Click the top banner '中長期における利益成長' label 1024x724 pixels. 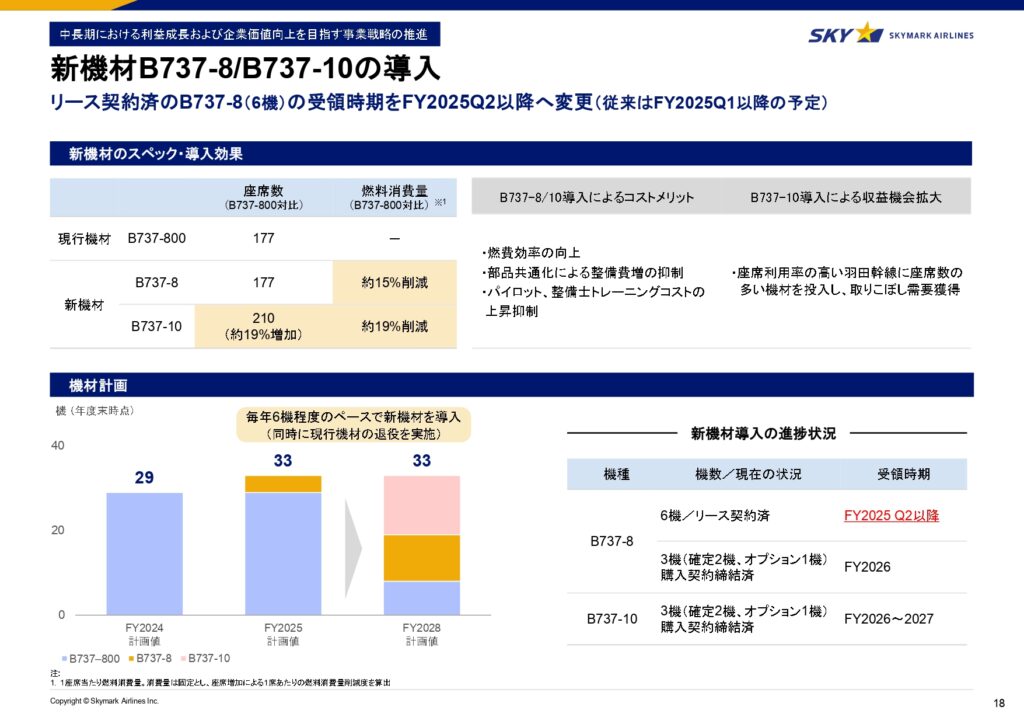tap(244, 34)
